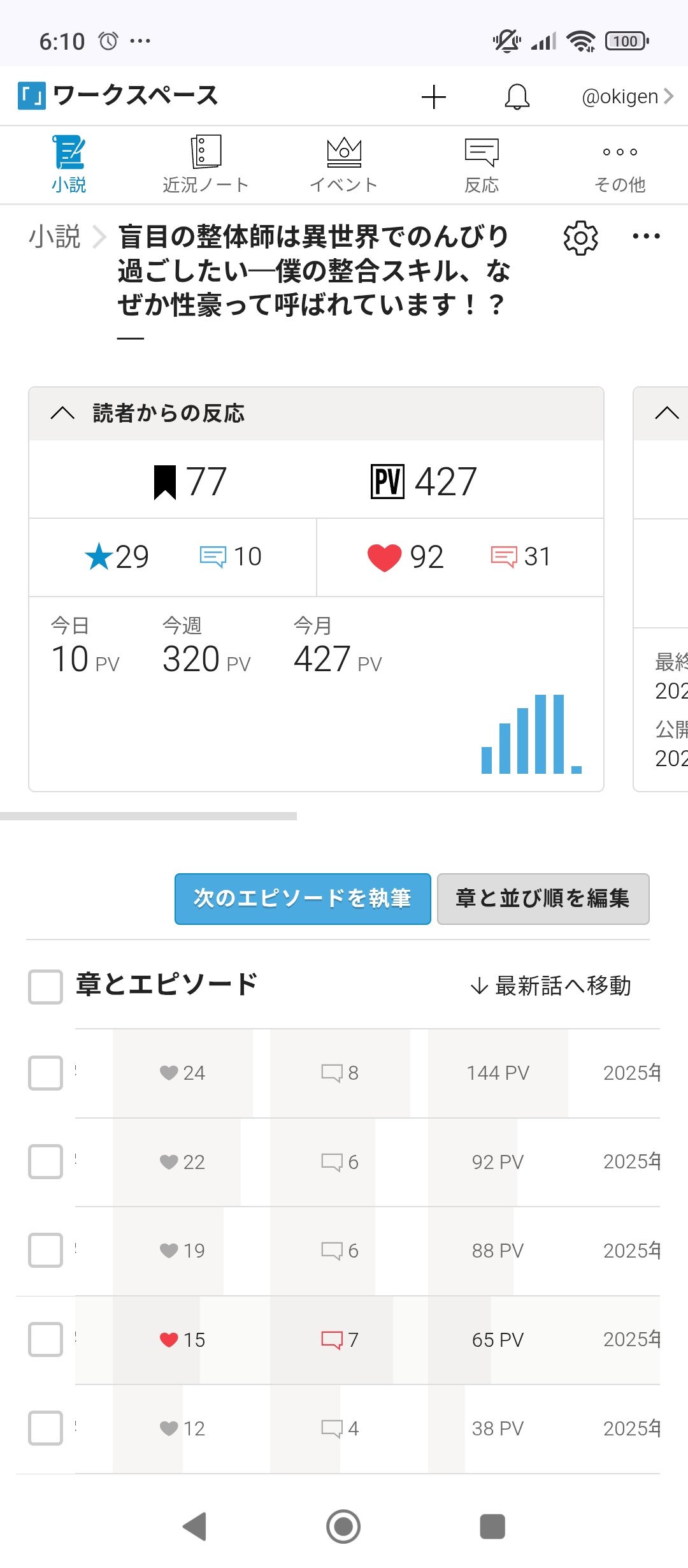Check the 章とエピソード select-all checkbox
This screenshot has width=688, height=1568.
(x=45, y=987)
